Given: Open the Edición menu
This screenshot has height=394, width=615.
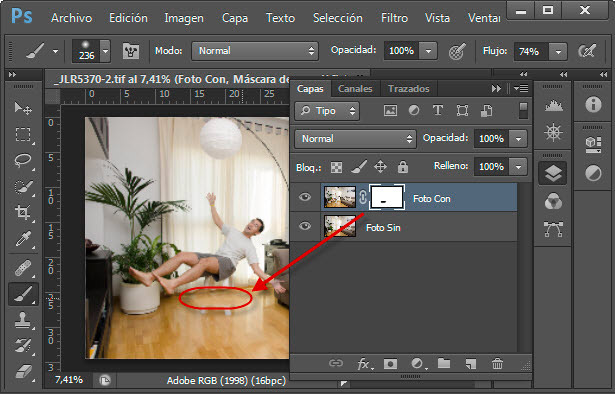Looking at the screenshot, I should click(x=128, y=18).
